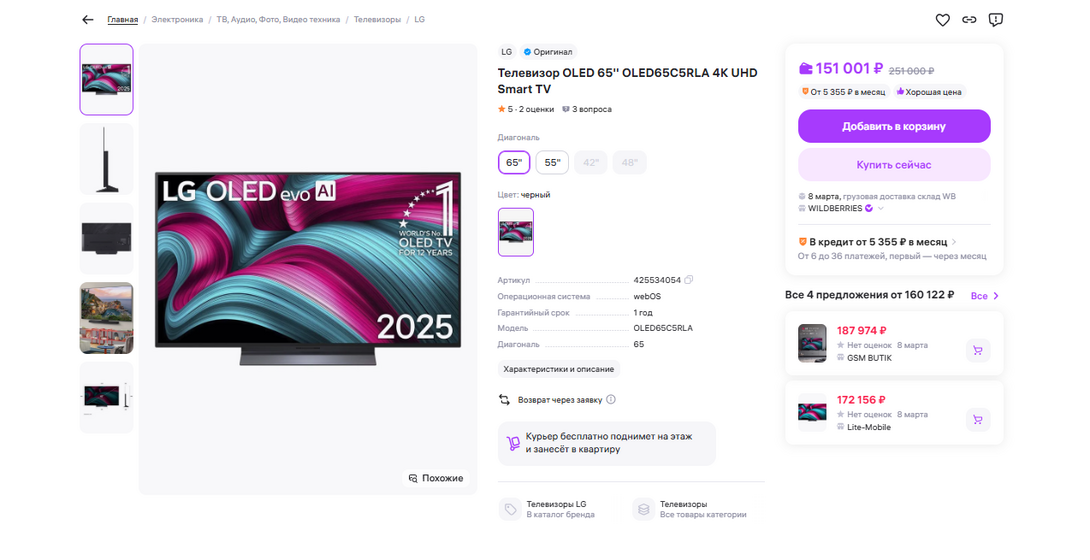Screen dimensions: 1090x560
Task: Add product to favorites with heart icon
Action: [942, 20]
